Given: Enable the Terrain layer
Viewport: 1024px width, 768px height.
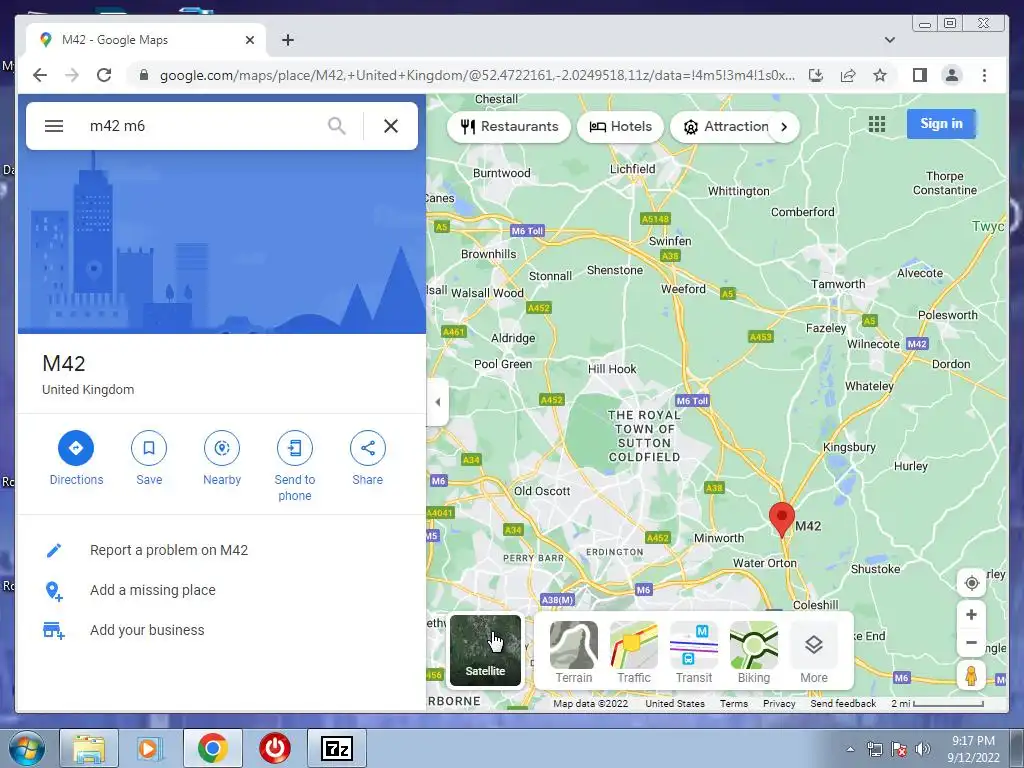Looking at the screenshot, I should [573, 652].
